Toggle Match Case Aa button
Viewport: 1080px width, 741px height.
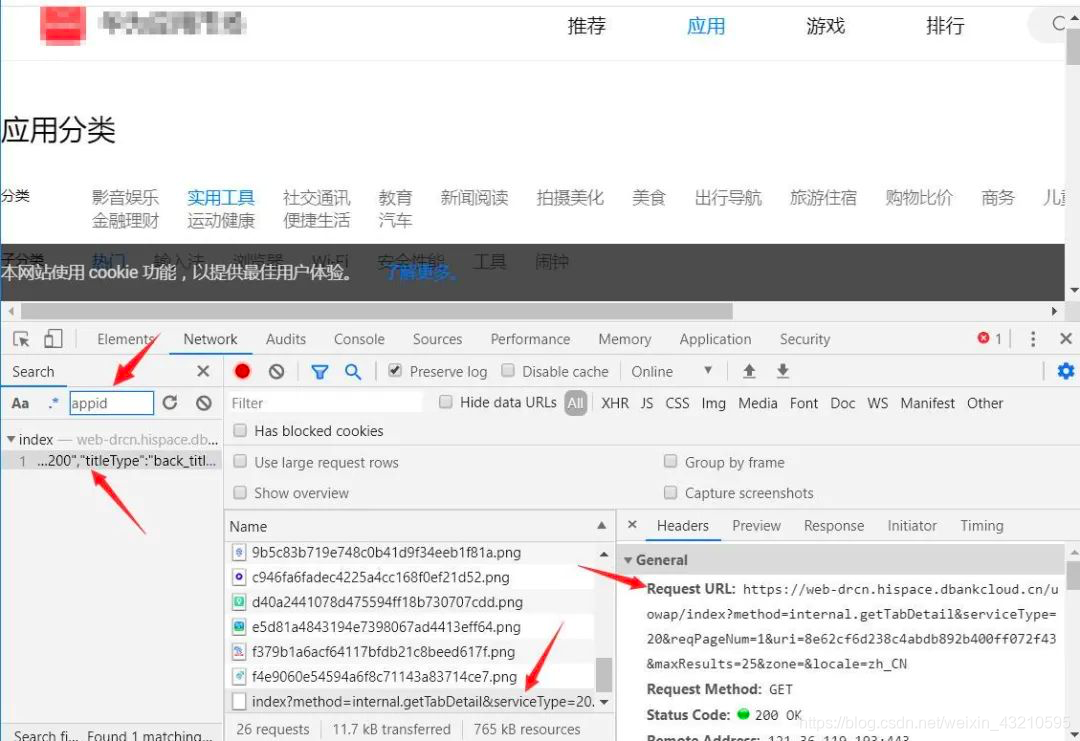[21, 404]
